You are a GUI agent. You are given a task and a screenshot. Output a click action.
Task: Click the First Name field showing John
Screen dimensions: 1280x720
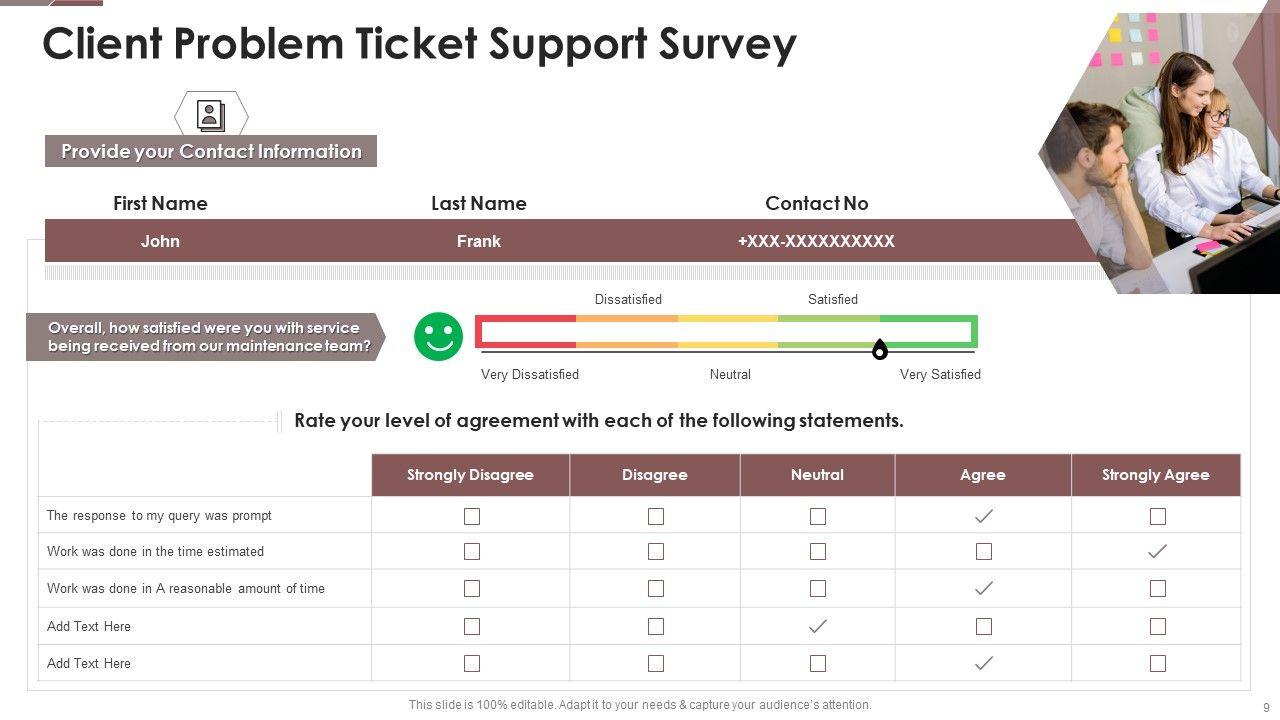tap(160, 241)
